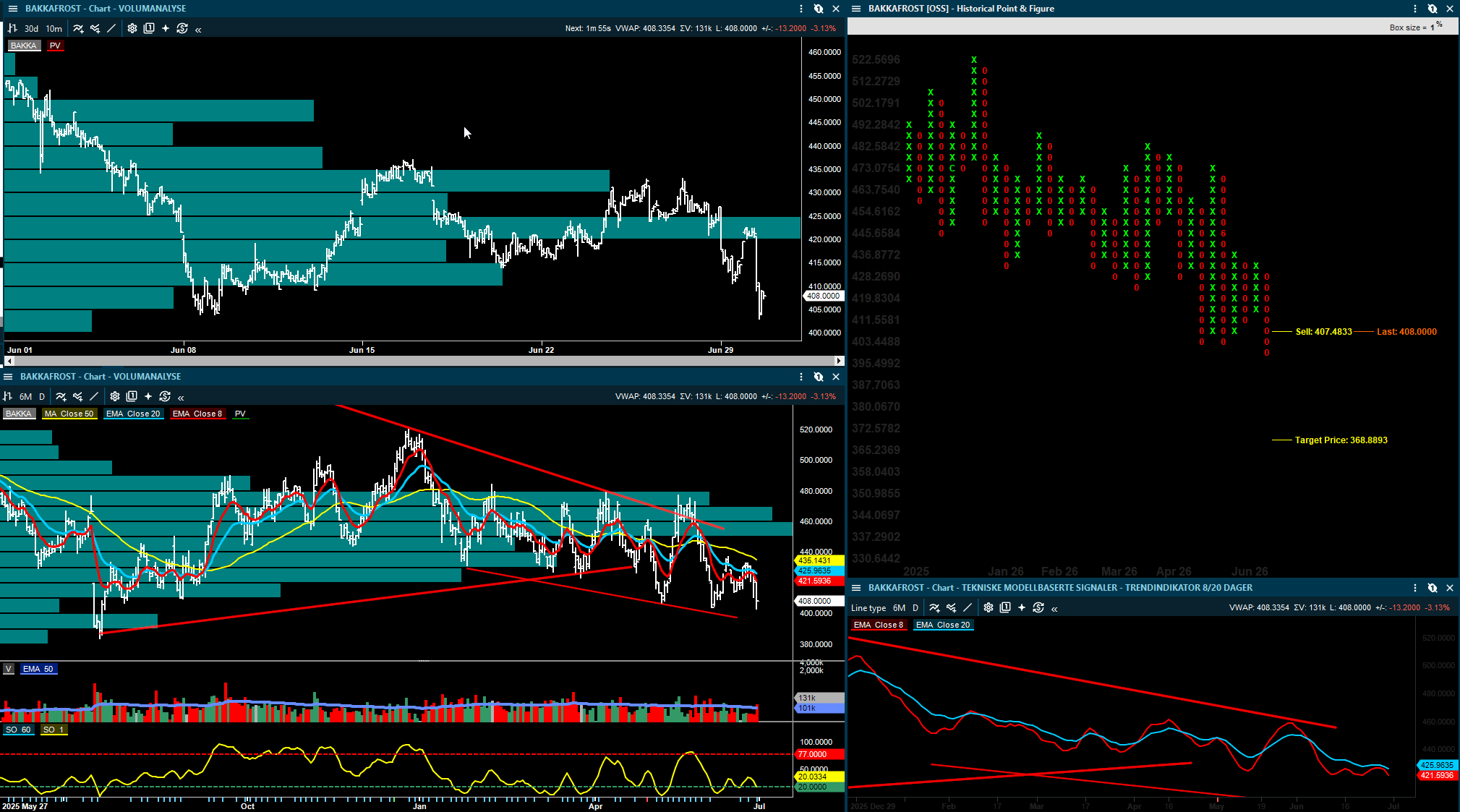Add indicator in TRENDINDIKATOR chart toolbar
The height and width of the screenshot is (812, 1460).
coord(934,607)
